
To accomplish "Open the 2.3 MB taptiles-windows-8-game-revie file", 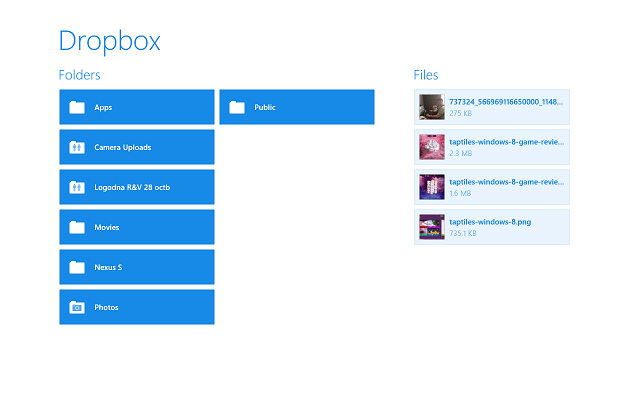I will 492,147.
